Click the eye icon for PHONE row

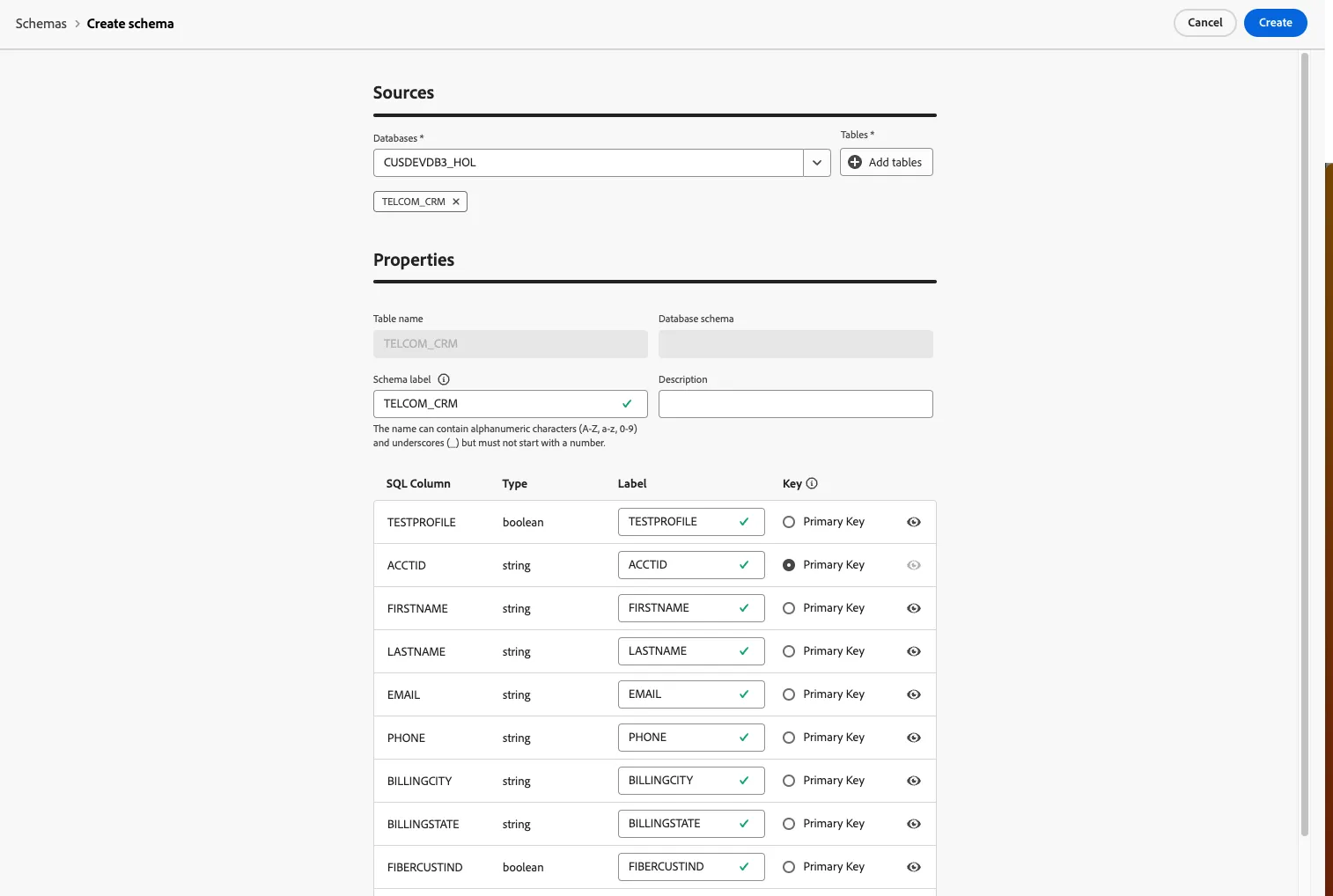(x=914, y=738)
